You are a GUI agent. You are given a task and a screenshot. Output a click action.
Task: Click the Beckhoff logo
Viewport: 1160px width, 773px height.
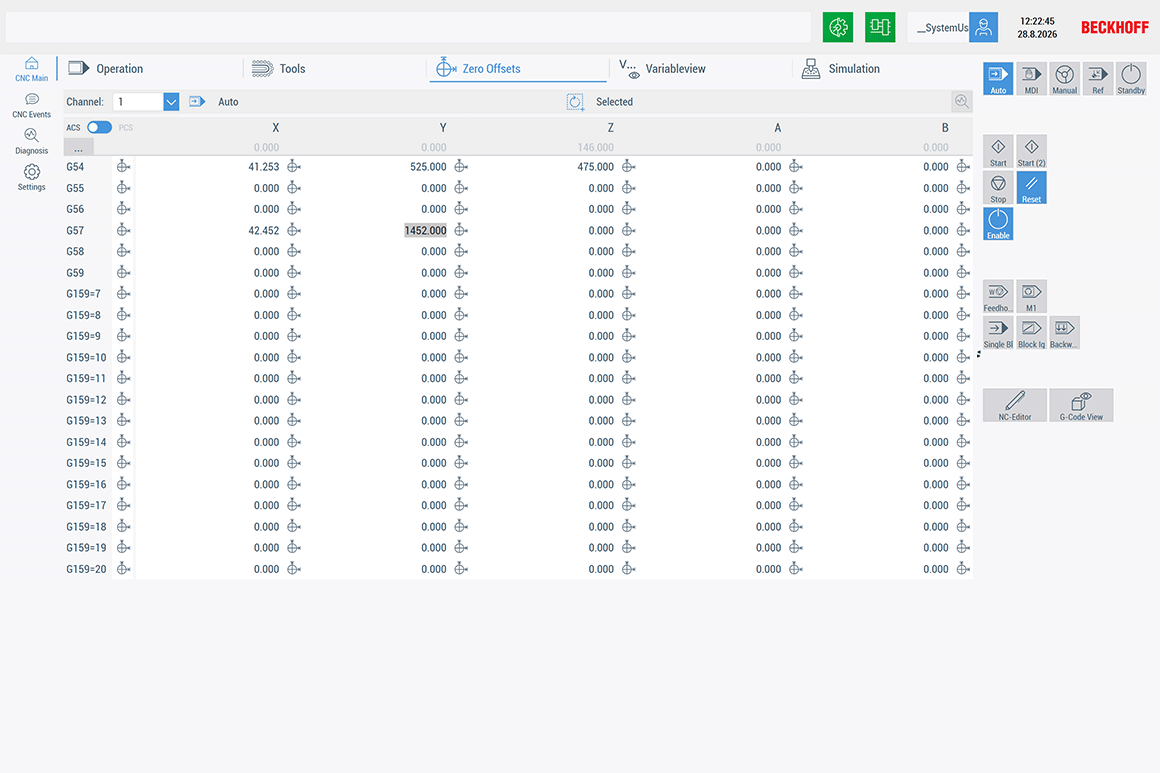(x=1114, y=27)
